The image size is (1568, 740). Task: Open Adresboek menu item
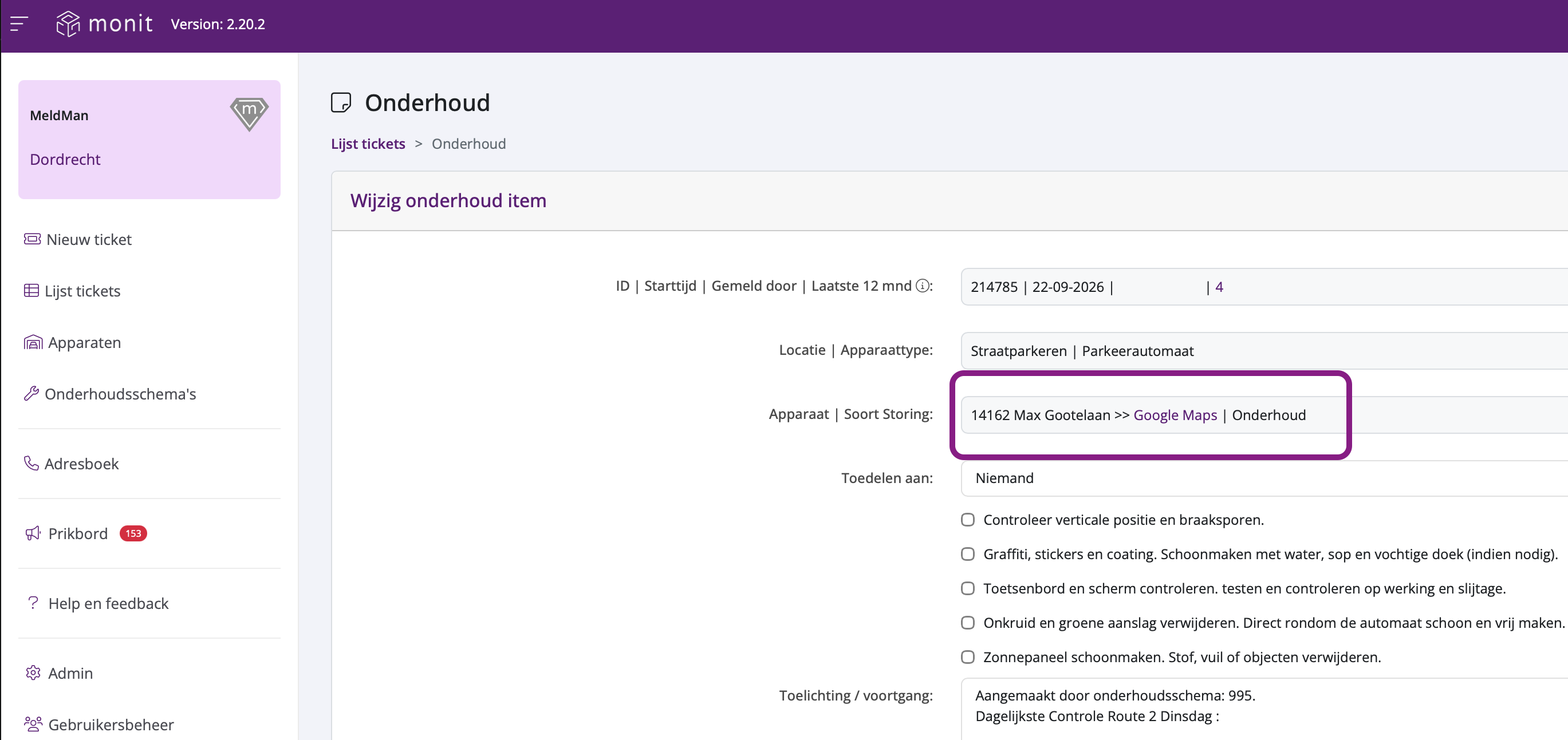81,464
